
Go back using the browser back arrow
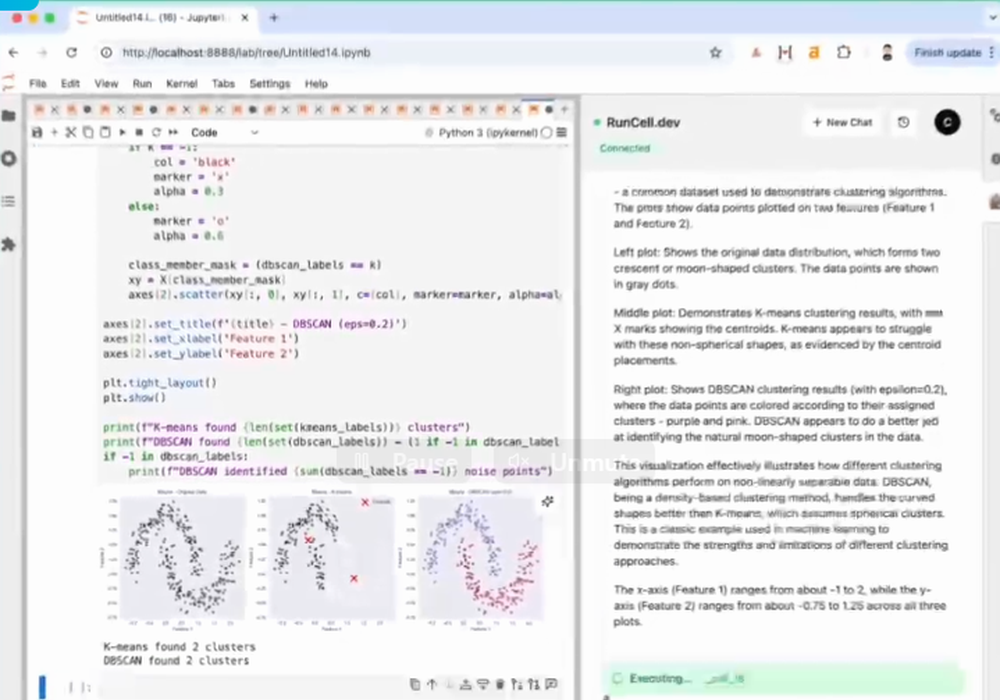click(x=13, y=53)
